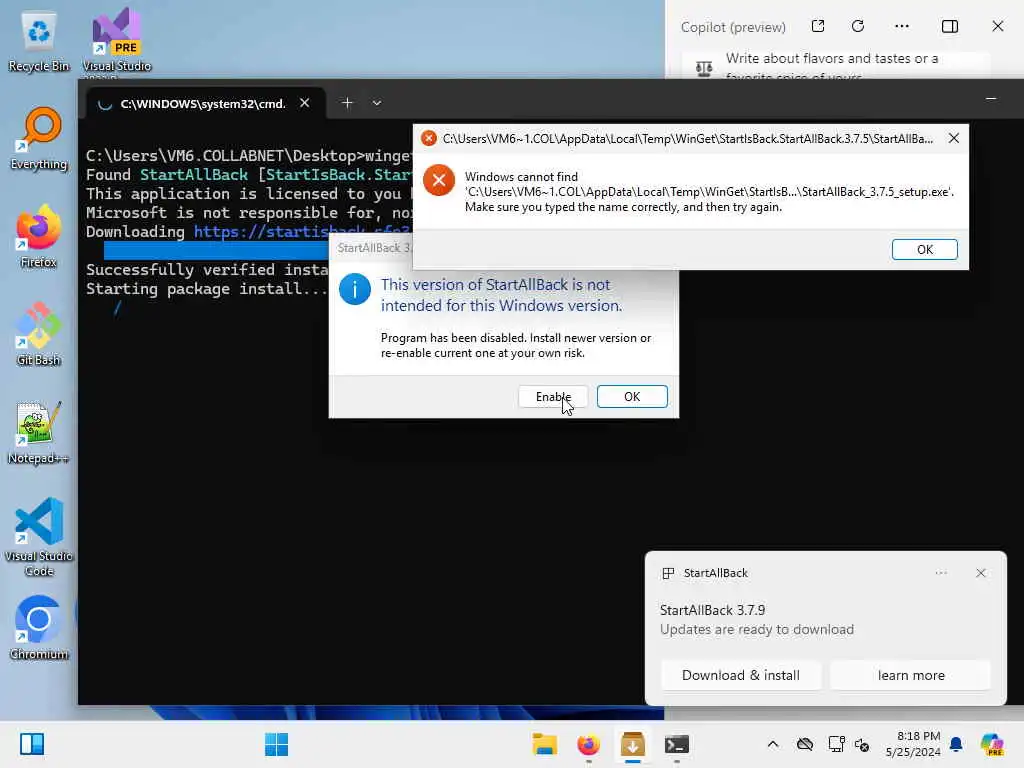Launch the Everything search desktop shortcut
The image size is (1024, 768).
39,139
